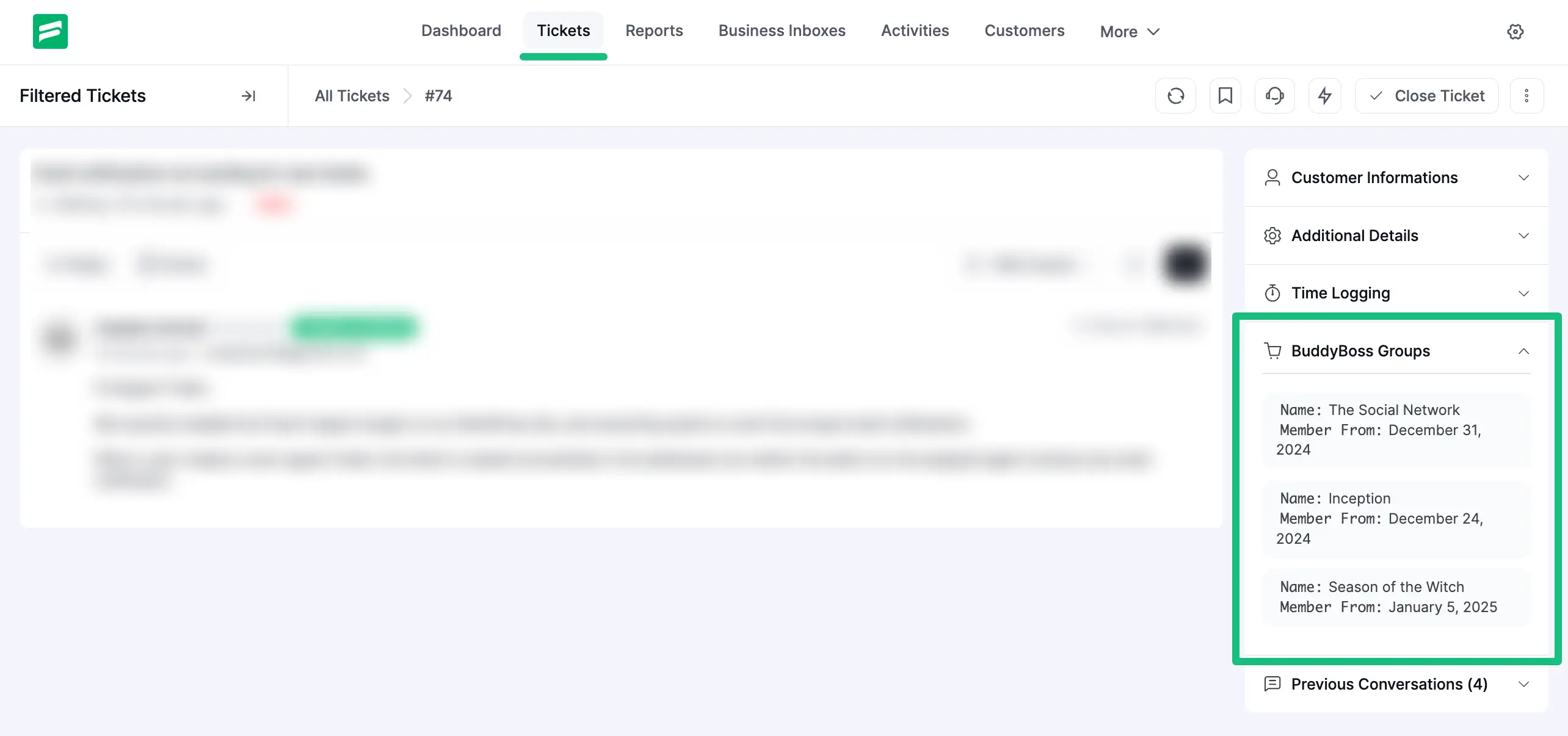The image size is (1568, 736).
Task: Collapse the BuddyBoss Groups section
Action: tap(1524, 352)
